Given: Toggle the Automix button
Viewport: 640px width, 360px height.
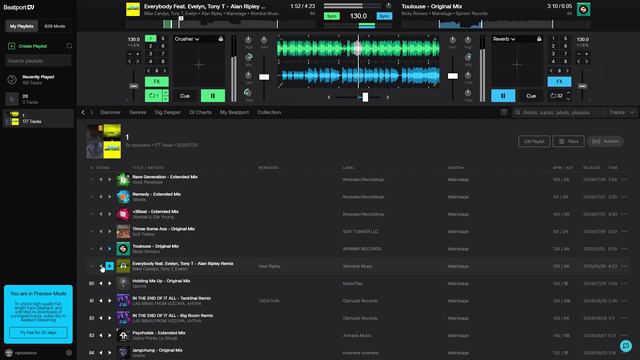Looking at the screenshot, I should point(605,141).
